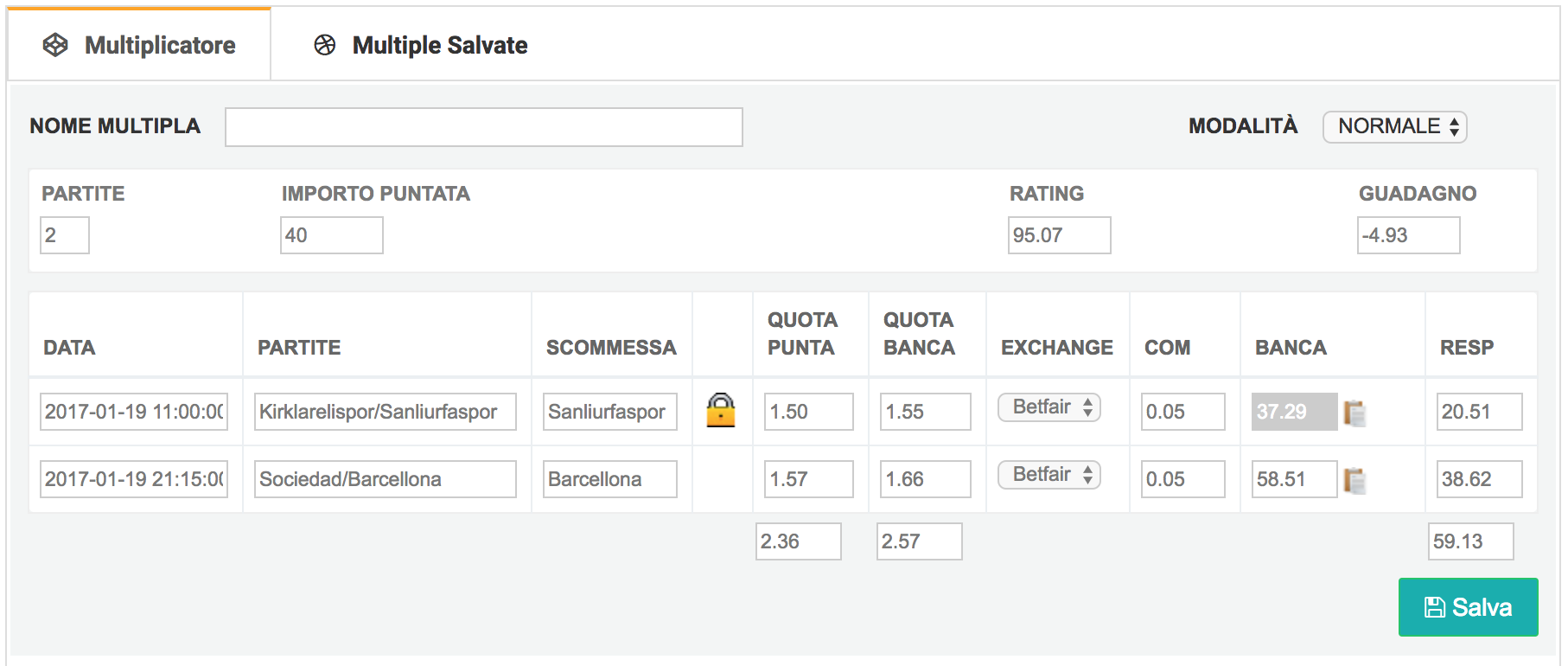Click the quota banca field showing 1.66
1568x666 pixels.
925,479
